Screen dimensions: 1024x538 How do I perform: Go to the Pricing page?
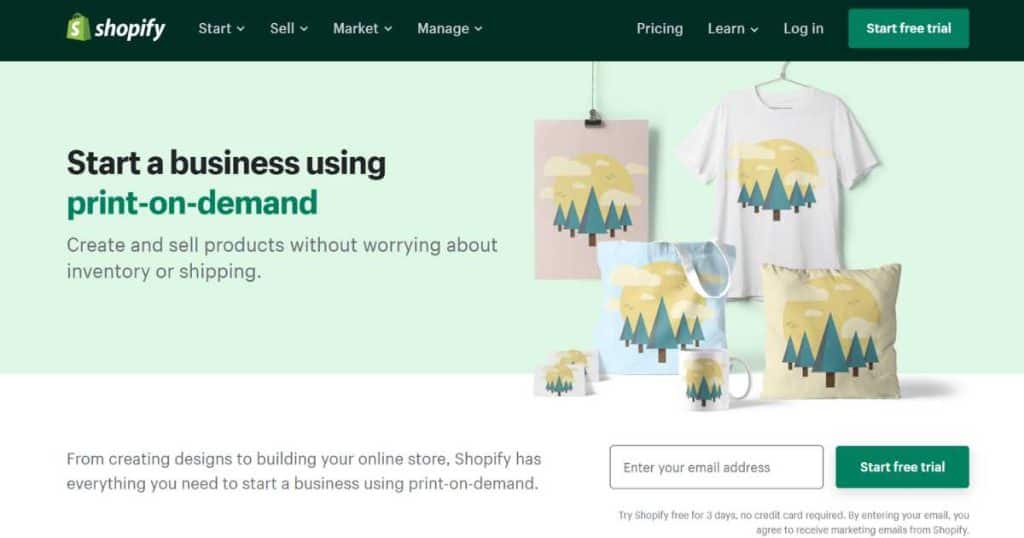pos(660,29)
